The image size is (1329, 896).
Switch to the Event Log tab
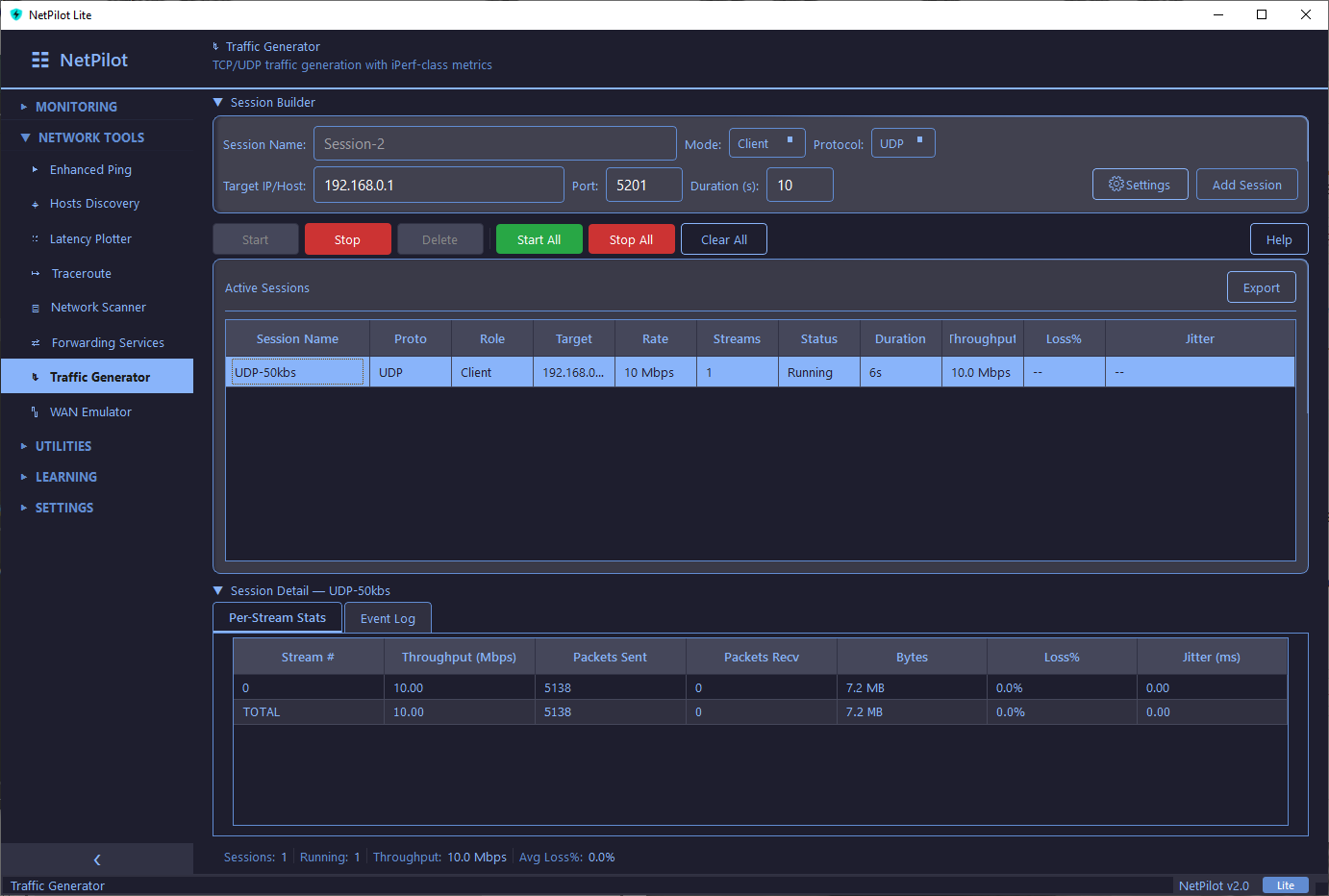point(388,617)
